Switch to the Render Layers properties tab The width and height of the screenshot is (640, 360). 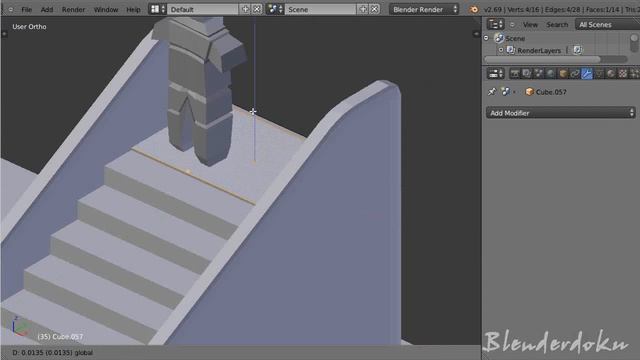527,73
